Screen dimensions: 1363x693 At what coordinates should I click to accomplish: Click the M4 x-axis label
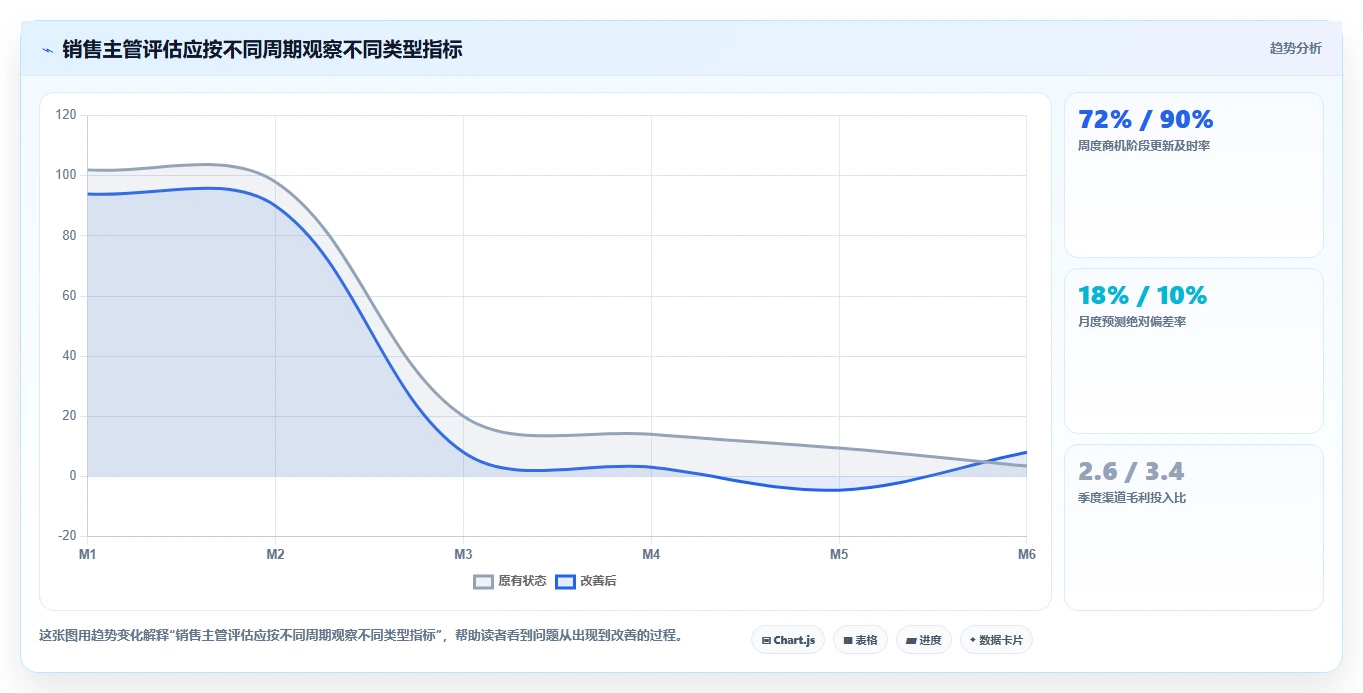coord(651,554)
